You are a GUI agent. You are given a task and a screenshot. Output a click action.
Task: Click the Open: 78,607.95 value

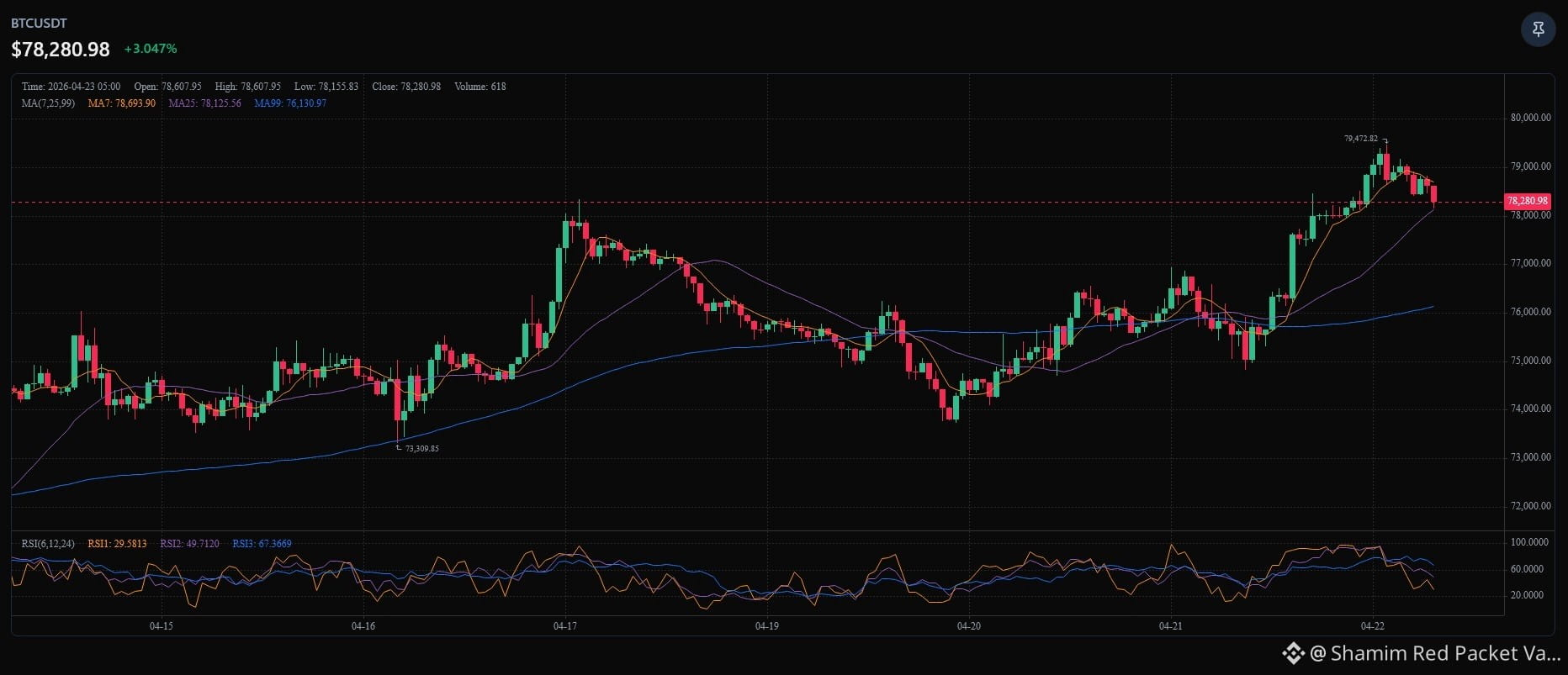(x=168, y=87)
